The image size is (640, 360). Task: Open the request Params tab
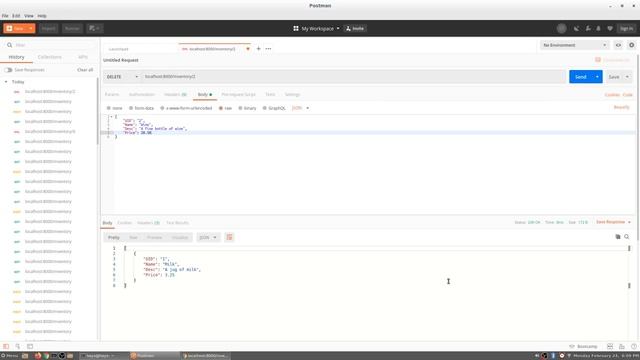point(112,94)
